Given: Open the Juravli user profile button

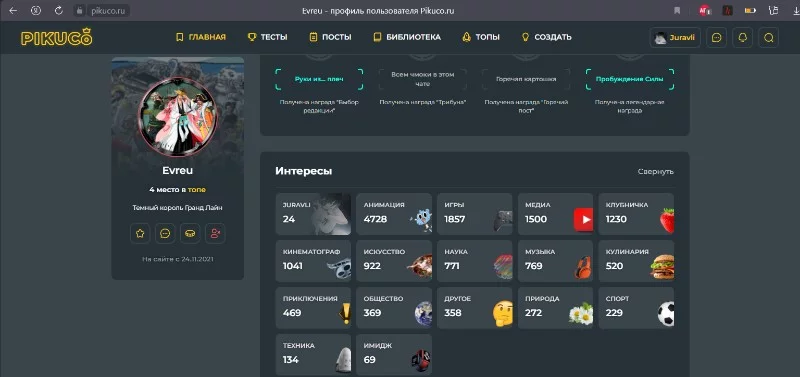Looking at the screenshot, I should pos(675,38).
